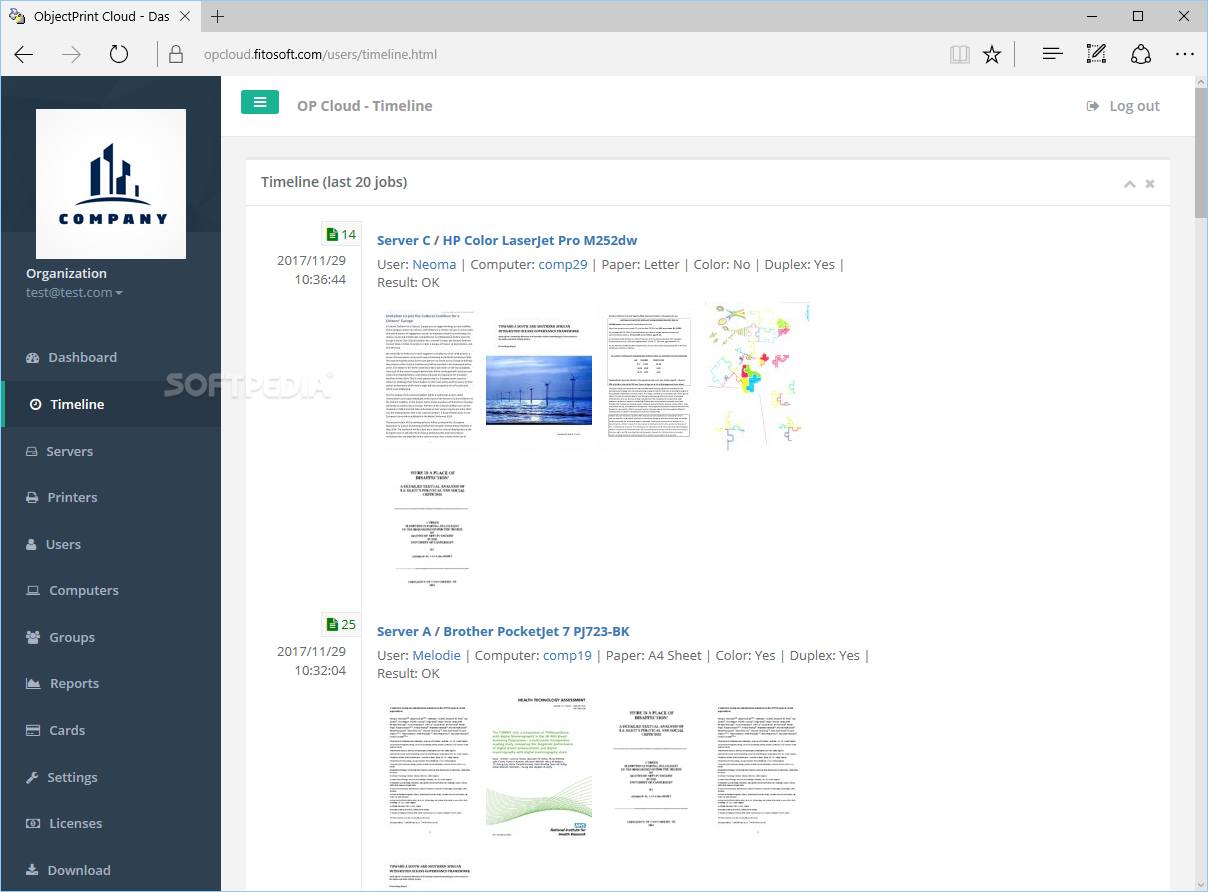The height and width of the screenshot is (892, 1208).
Task: Open user Melodie link
Action: [437, 655]
